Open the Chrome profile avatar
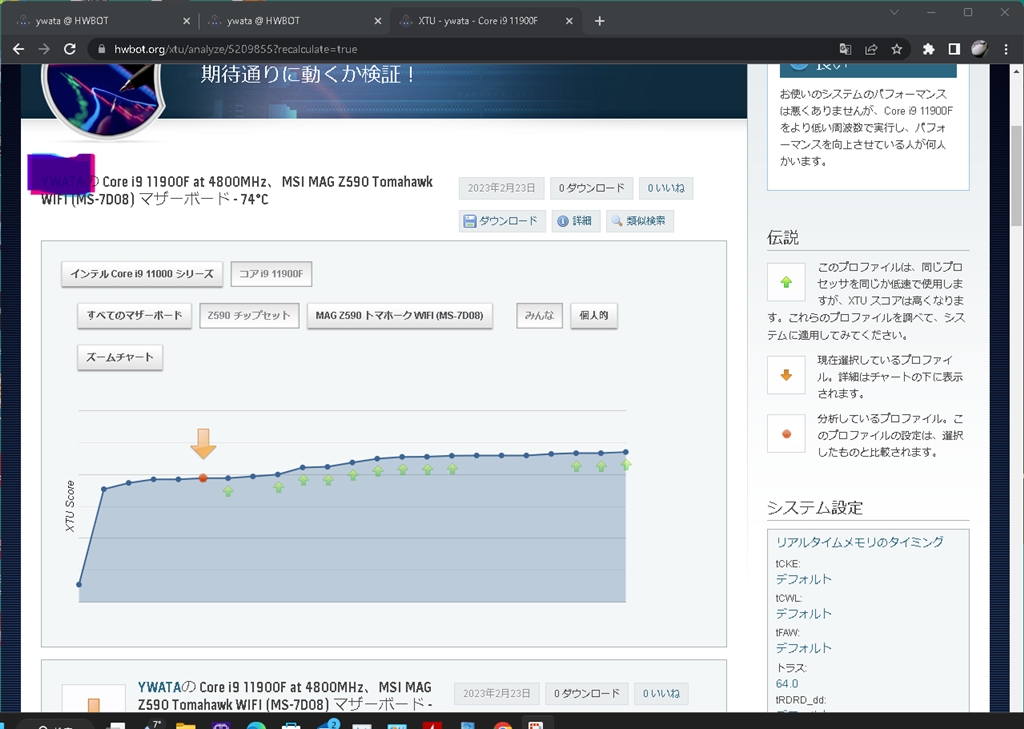This screenshot has width=1024, height=729. 979,49
